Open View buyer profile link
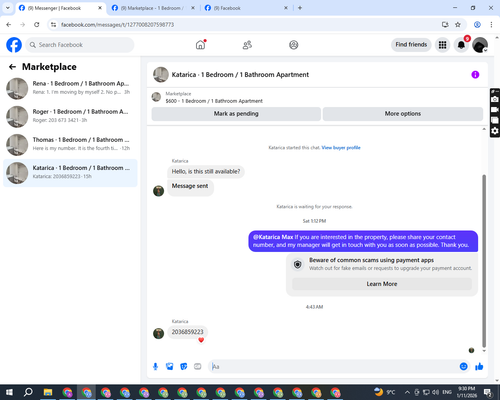This screenshot has width=500, height=400. pyautogui.click(x=341, y=148)
